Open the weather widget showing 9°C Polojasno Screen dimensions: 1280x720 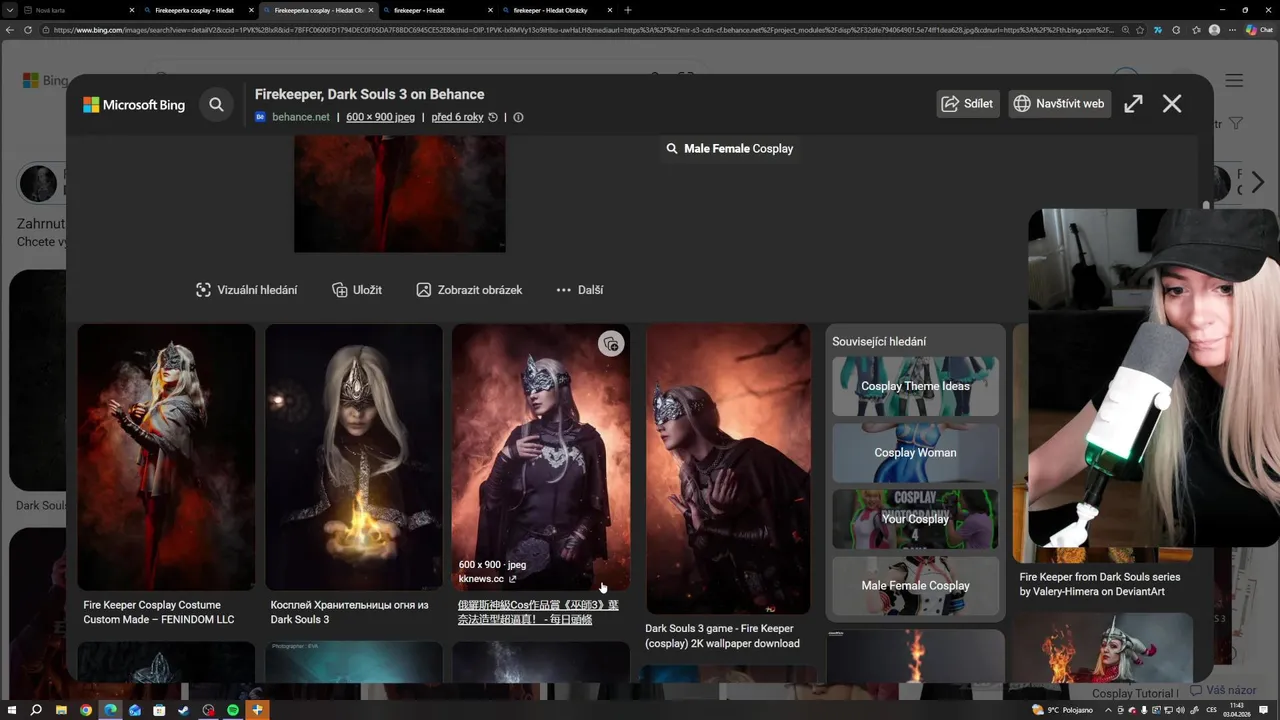pos(1064,710)
